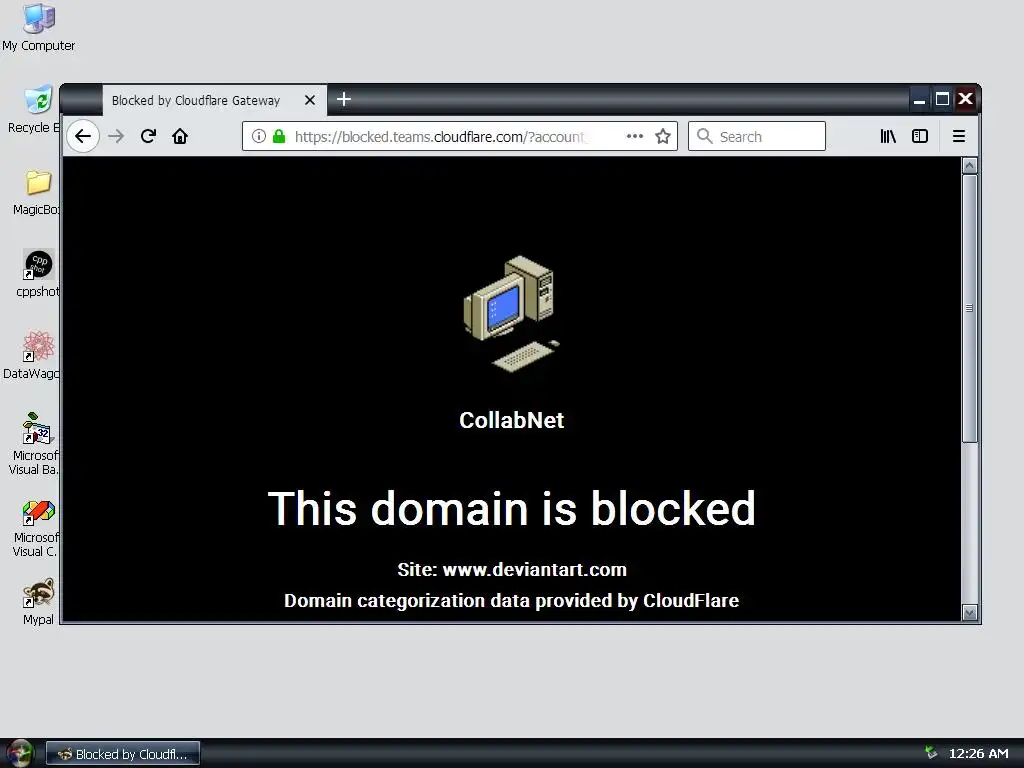Show site information via the info icon
Screen dimensions: 1024x768
[x=259, y=136]
